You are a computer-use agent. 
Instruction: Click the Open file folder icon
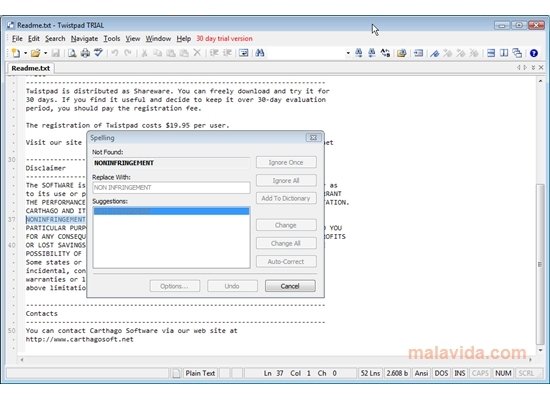(x=35, y=53)
